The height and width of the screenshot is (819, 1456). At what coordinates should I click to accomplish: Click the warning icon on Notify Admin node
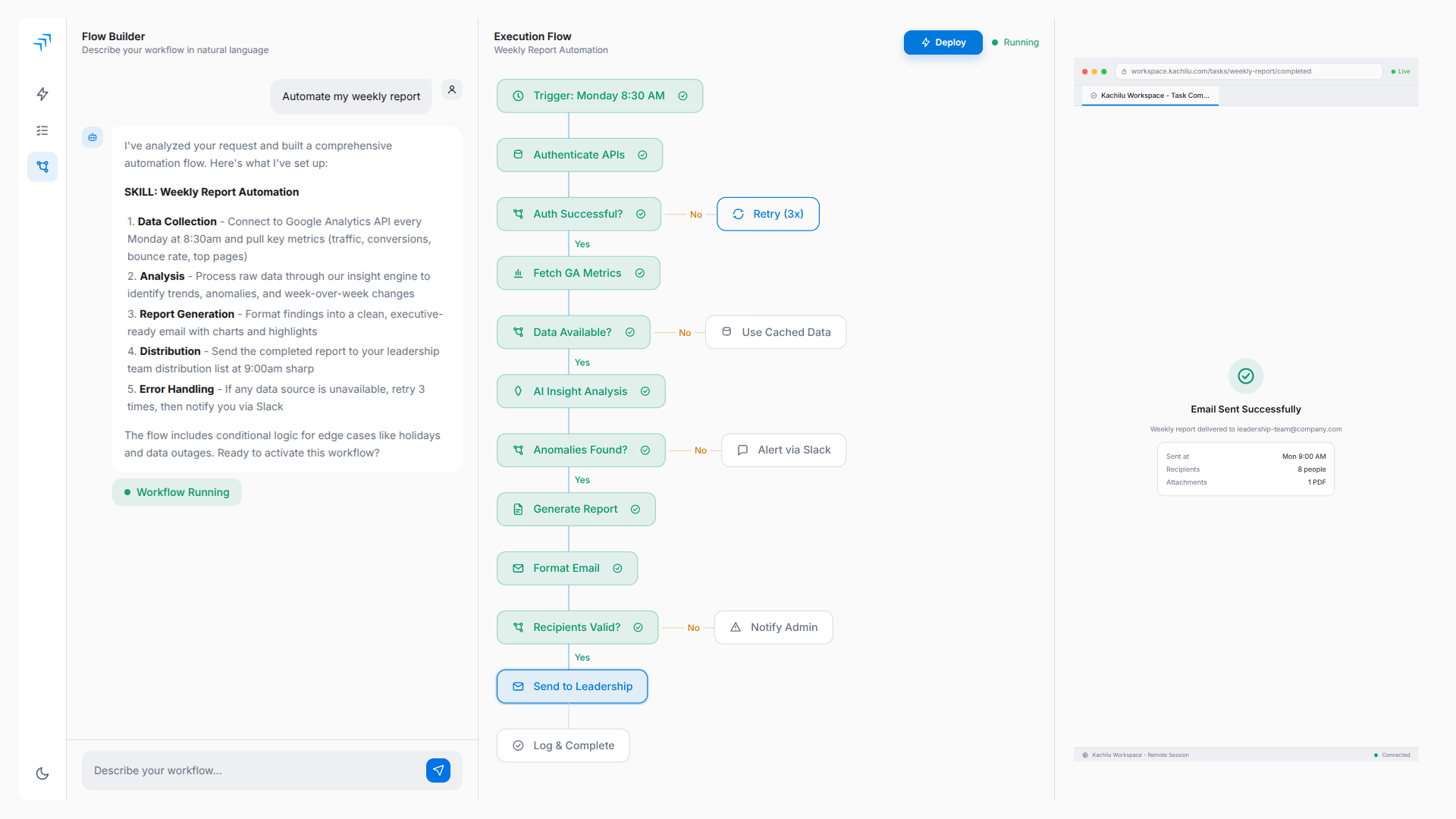coord(734,627)
